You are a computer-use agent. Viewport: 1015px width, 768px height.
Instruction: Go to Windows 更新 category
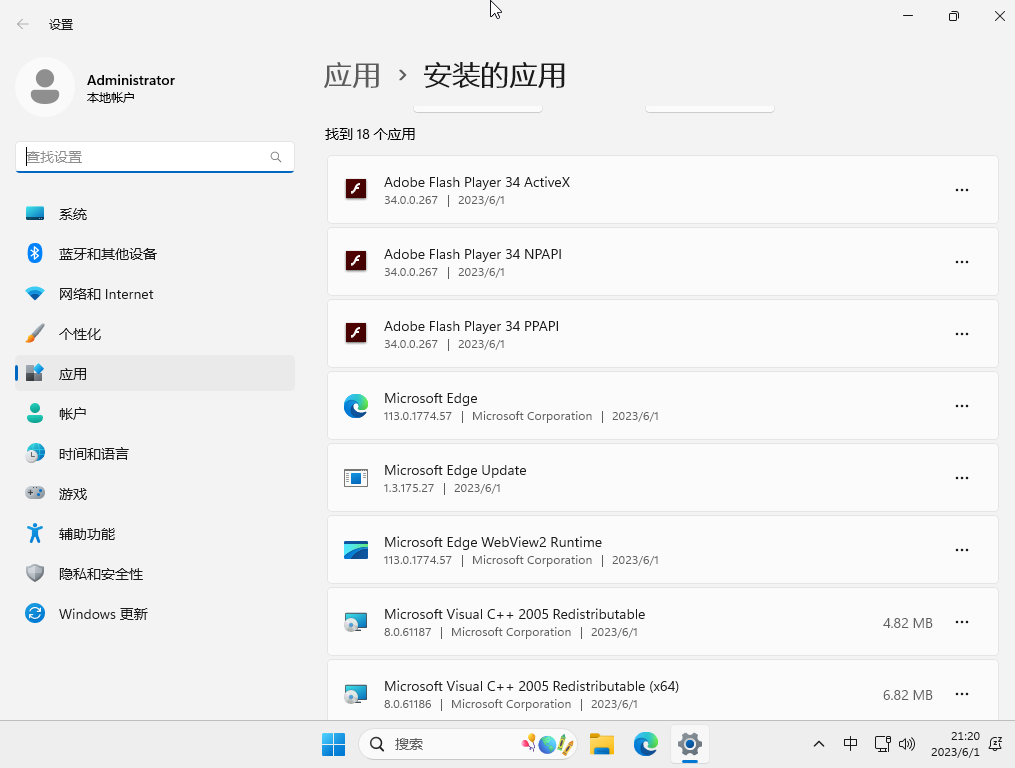[x=155, y=614]
